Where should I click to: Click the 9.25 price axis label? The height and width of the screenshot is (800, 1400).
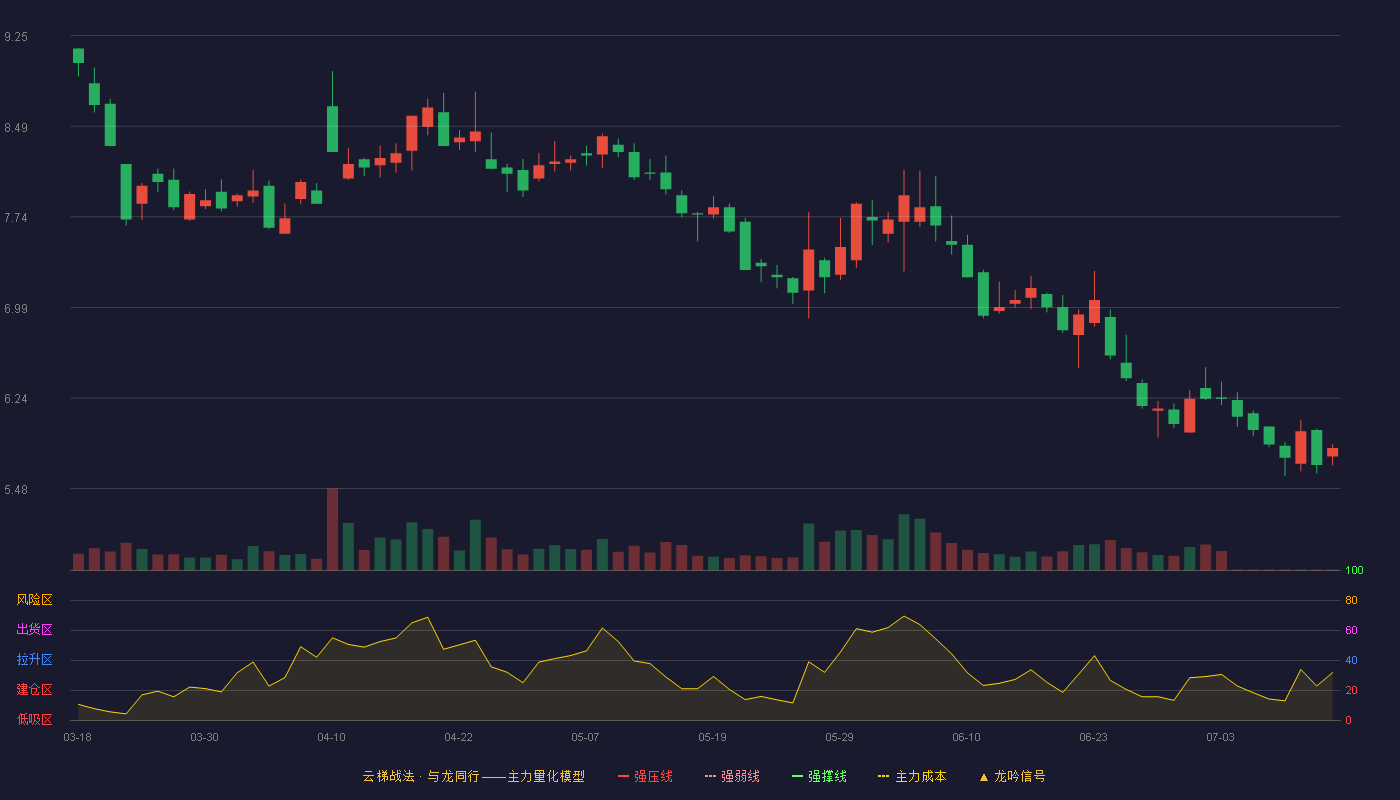(x=16, y=36)
